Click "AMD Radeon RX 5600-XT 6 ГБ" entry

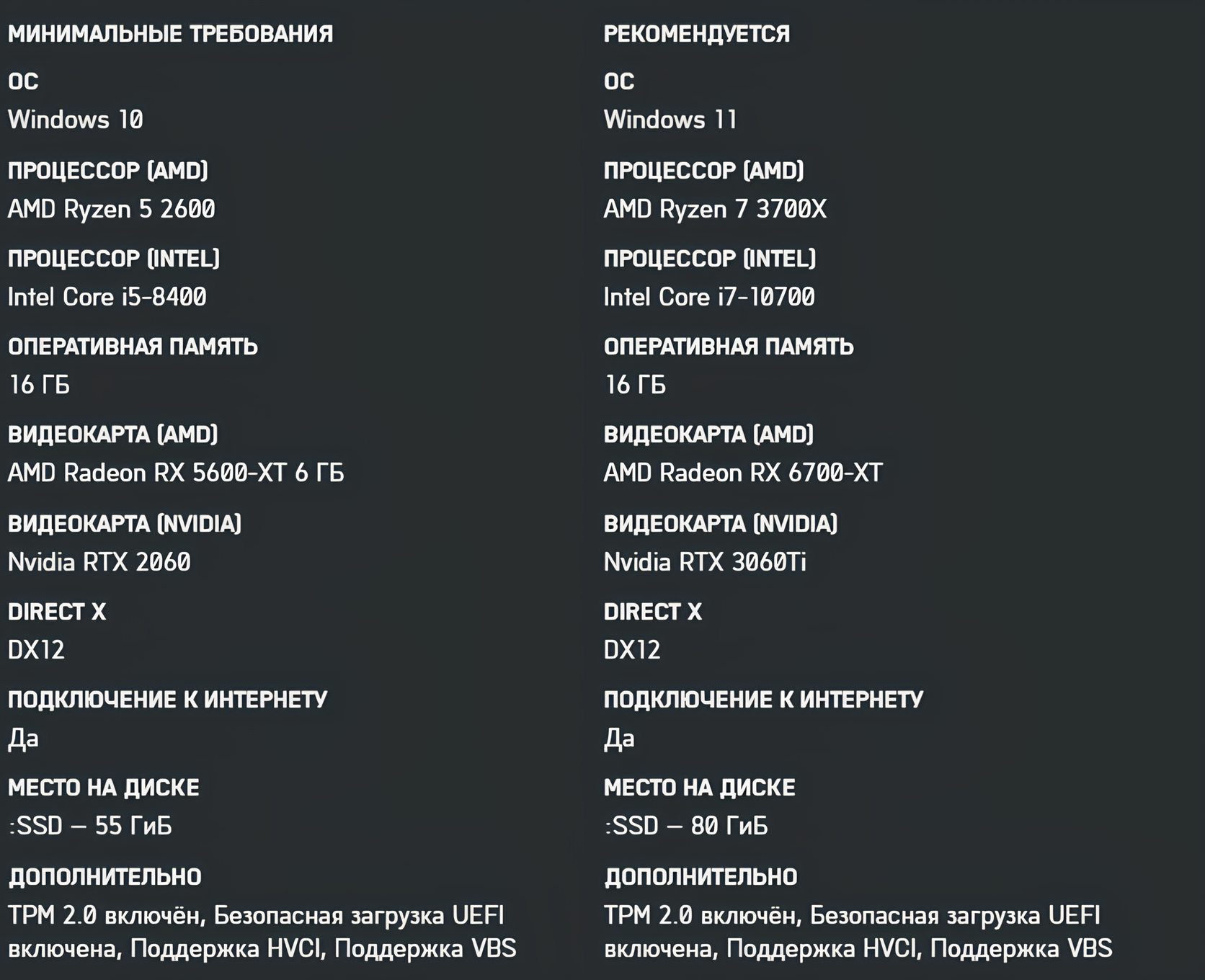pyautogui.click(x=176, y=473)
